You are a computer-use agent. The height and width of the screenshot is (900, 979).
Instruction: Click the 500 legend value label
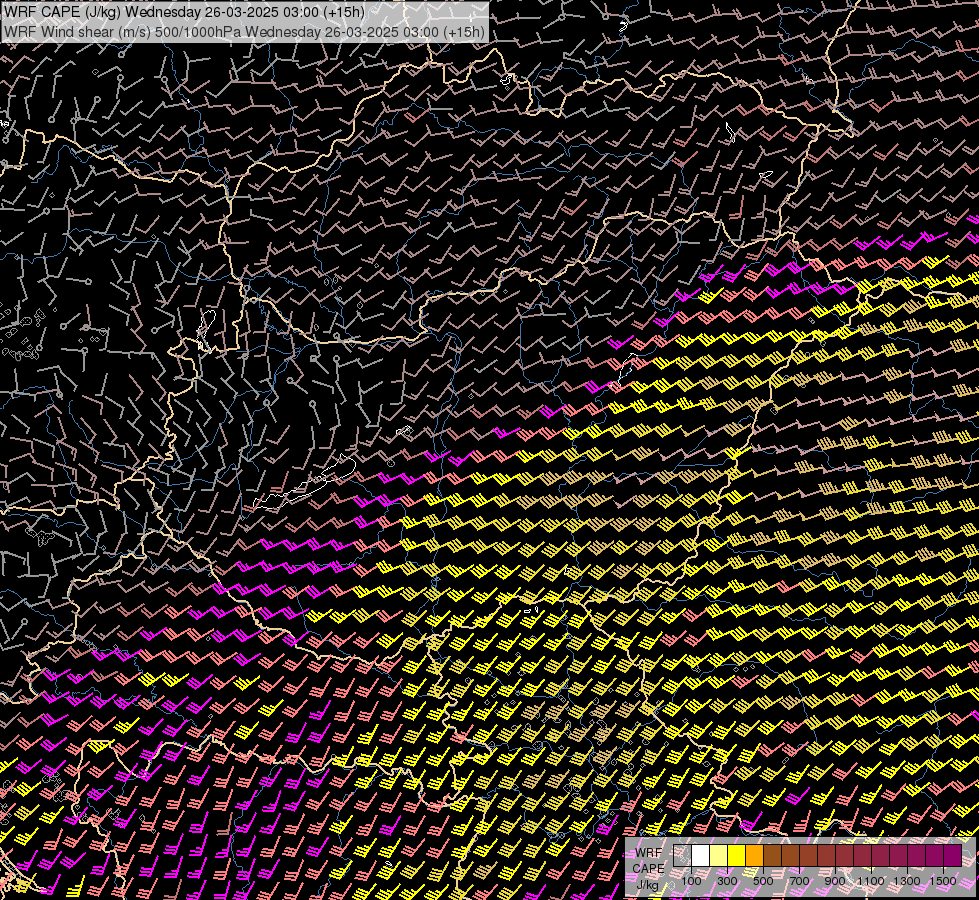click(x=763, y=881)
